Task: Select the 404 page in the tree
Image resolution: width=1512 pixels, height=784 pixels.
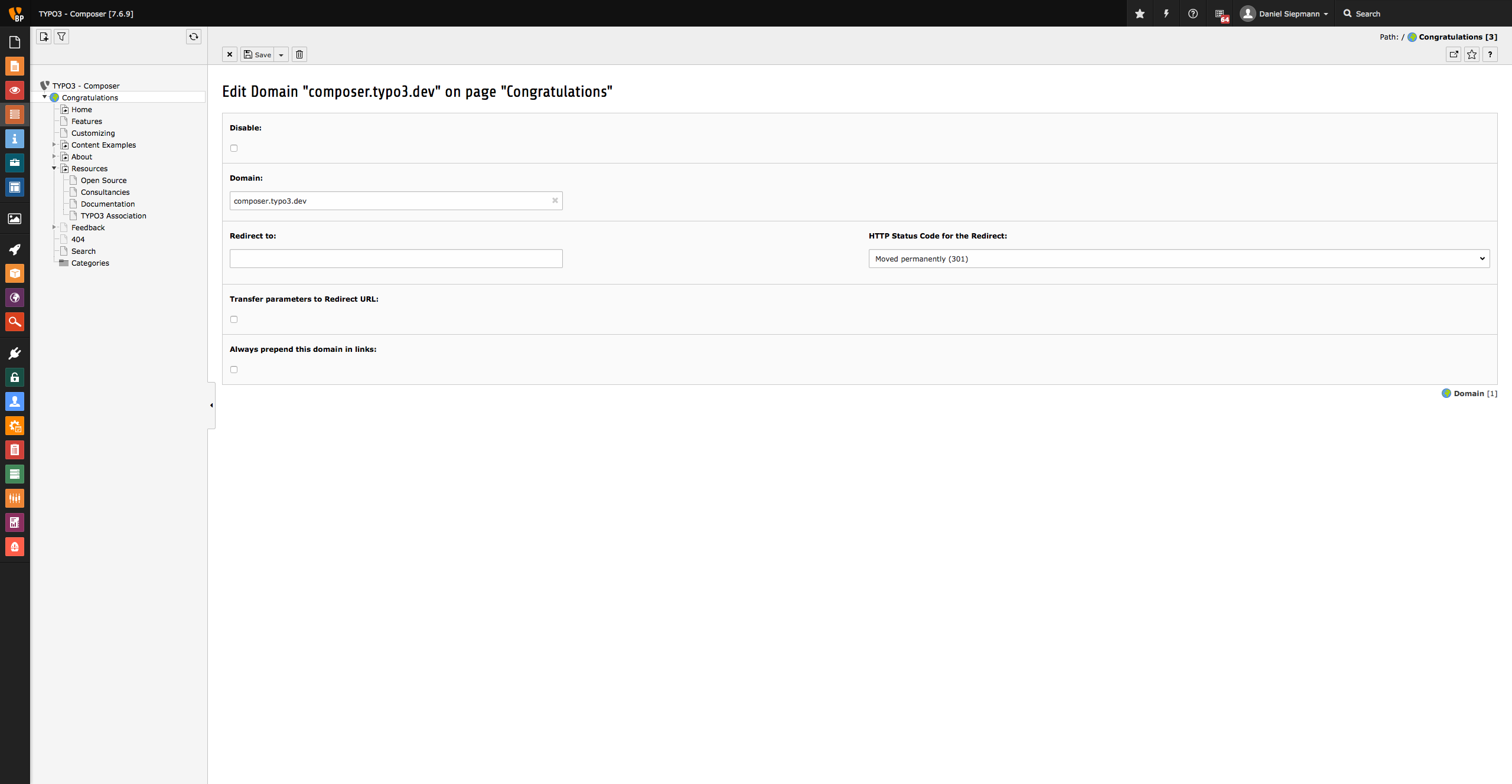Action: [x=78, y=239]
